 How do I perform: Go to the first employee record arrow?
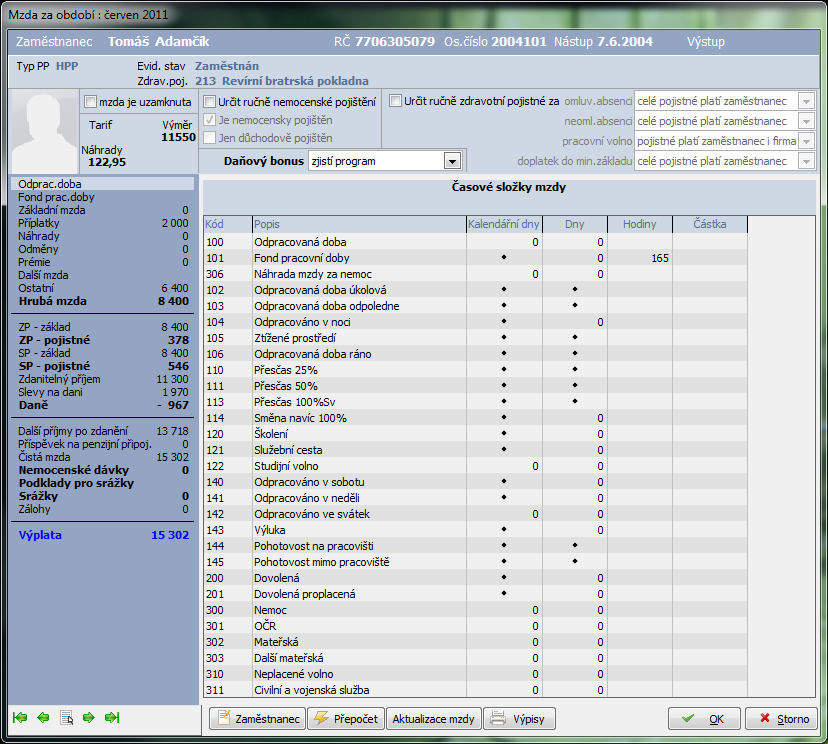click(19, 717)
